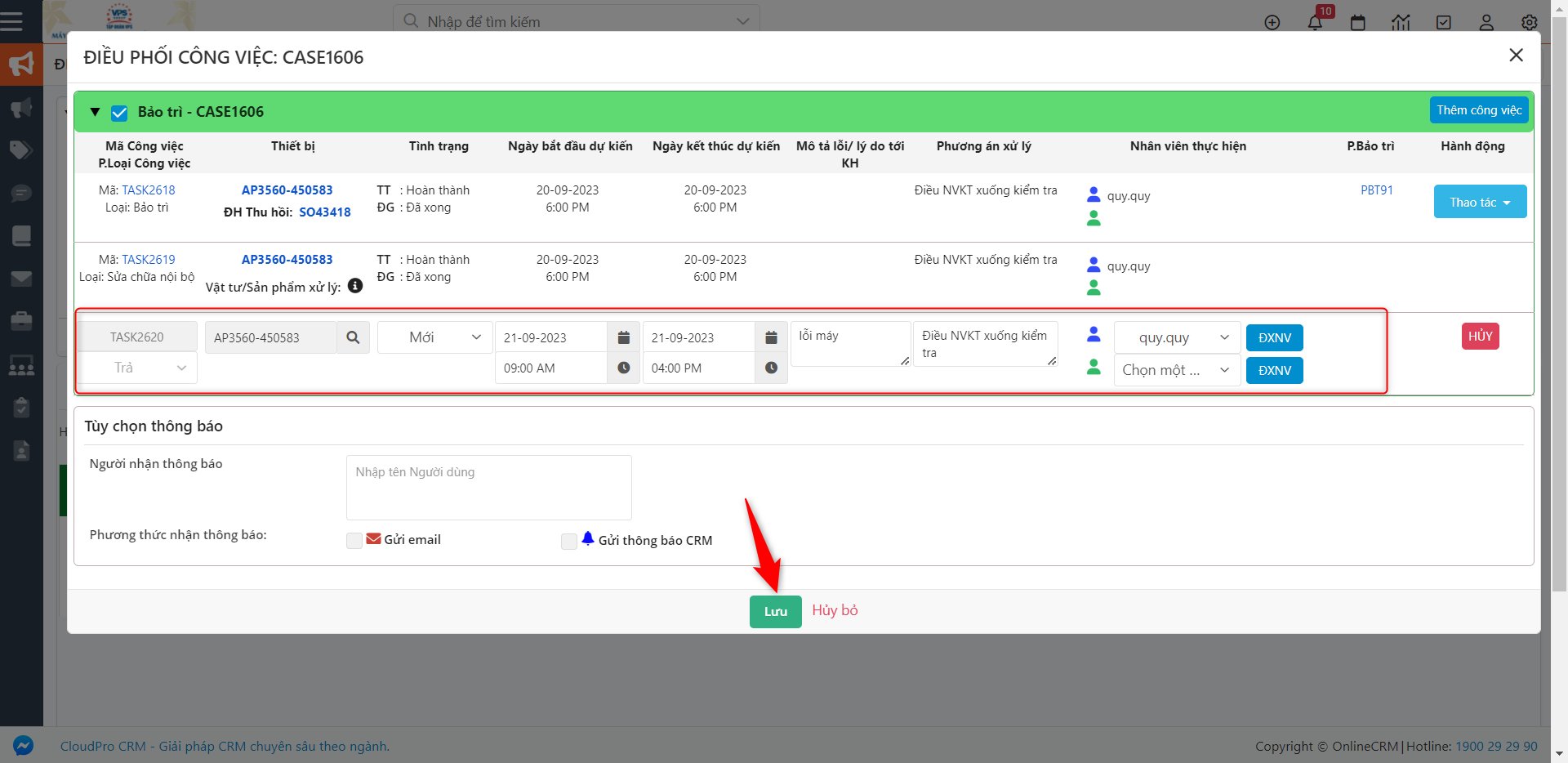This screenshot has width=1568, height=763.
Task: Open TASK2618 task link
Action: (x=149, y=190)
